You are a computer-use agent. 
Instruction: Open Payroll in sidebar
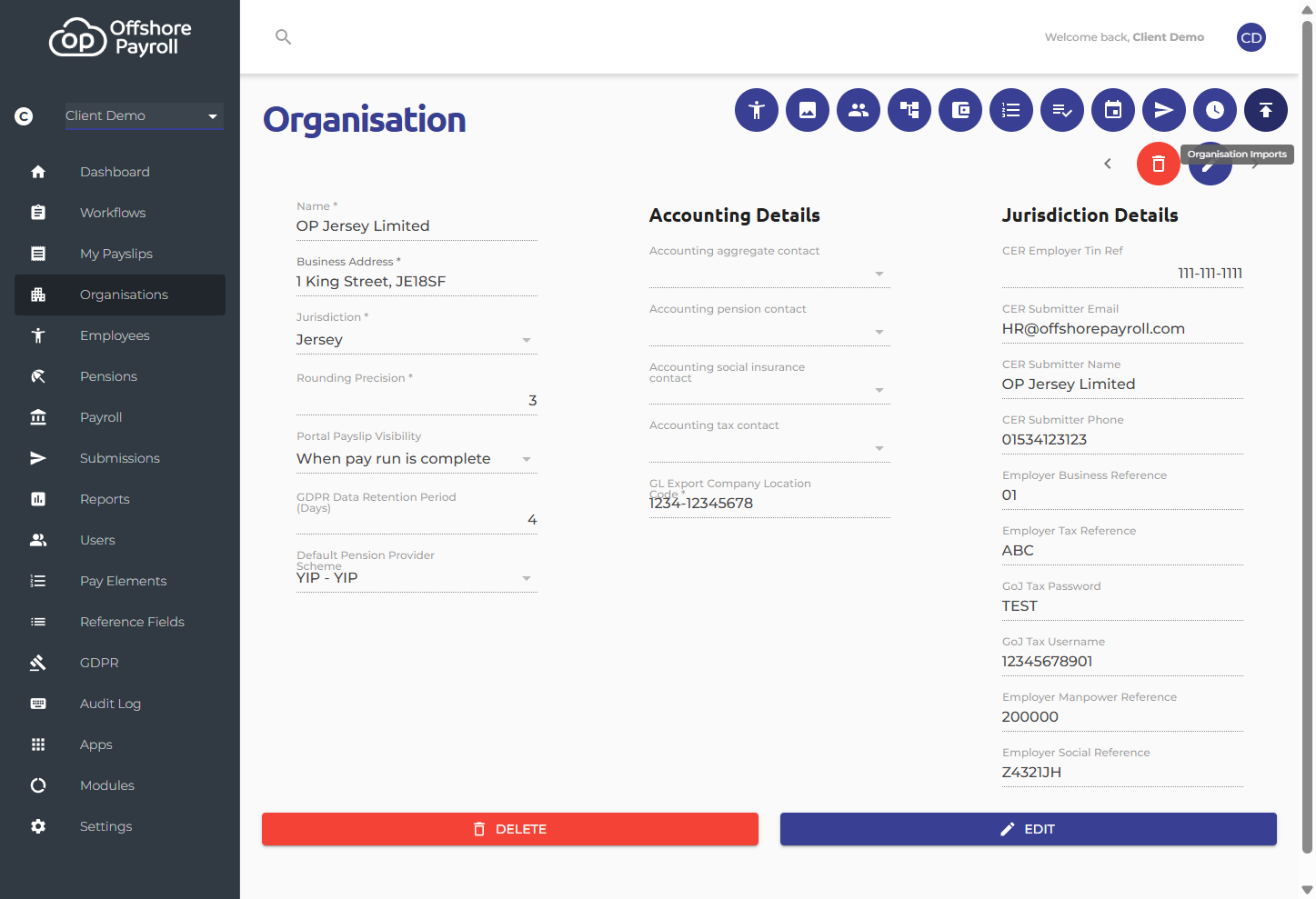pos(120,417)
